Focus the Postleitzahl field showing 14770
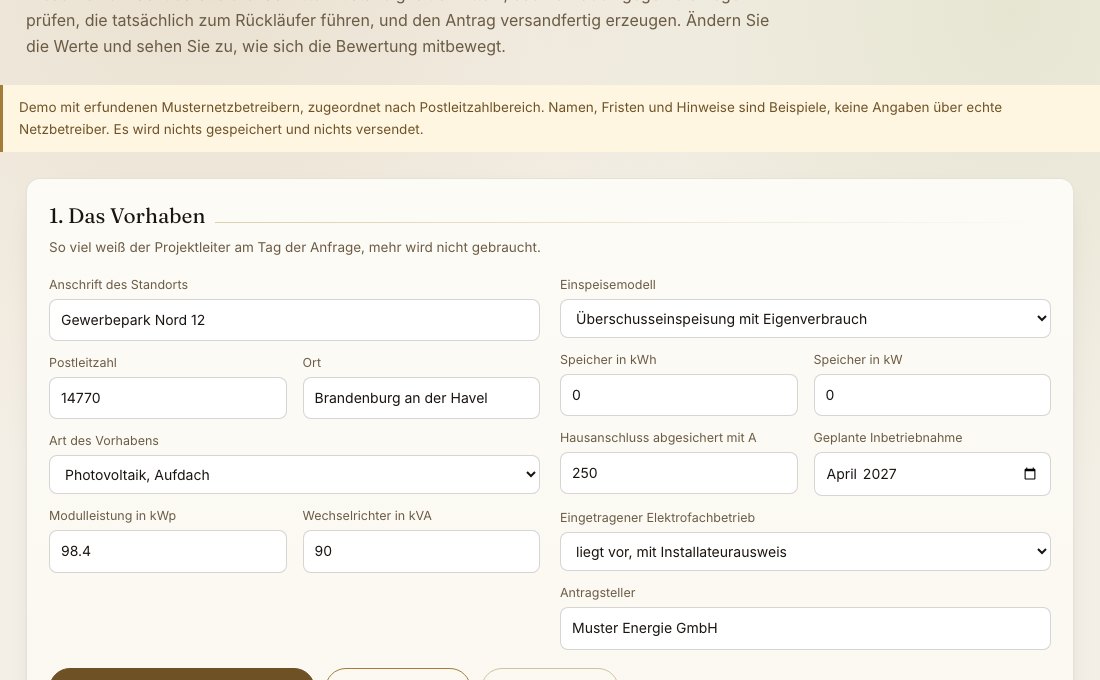The width and height of the screenshot is (1100, 680). [x=168, y=398]
